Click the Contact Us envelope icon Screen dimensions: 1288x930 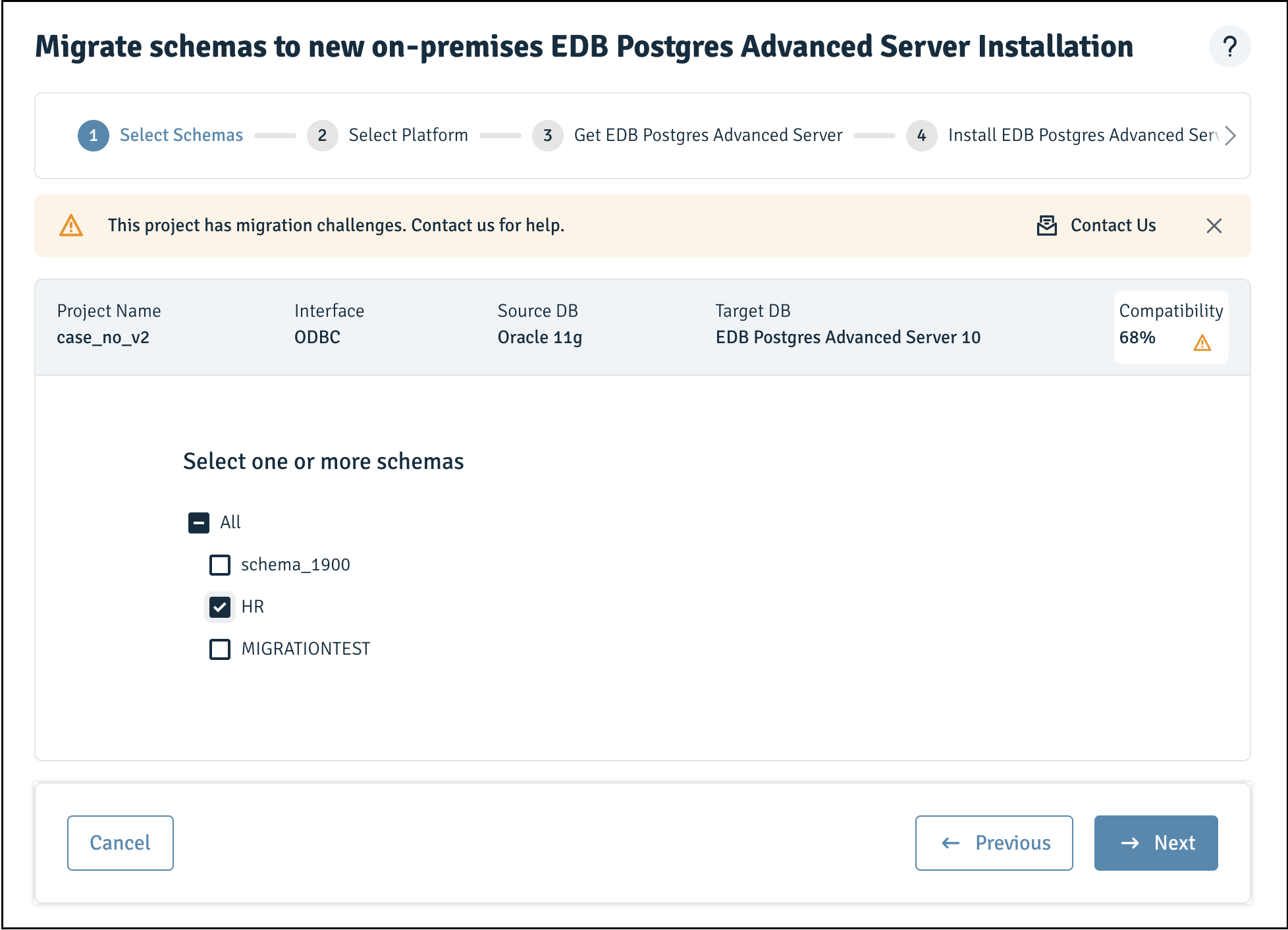1047,225
